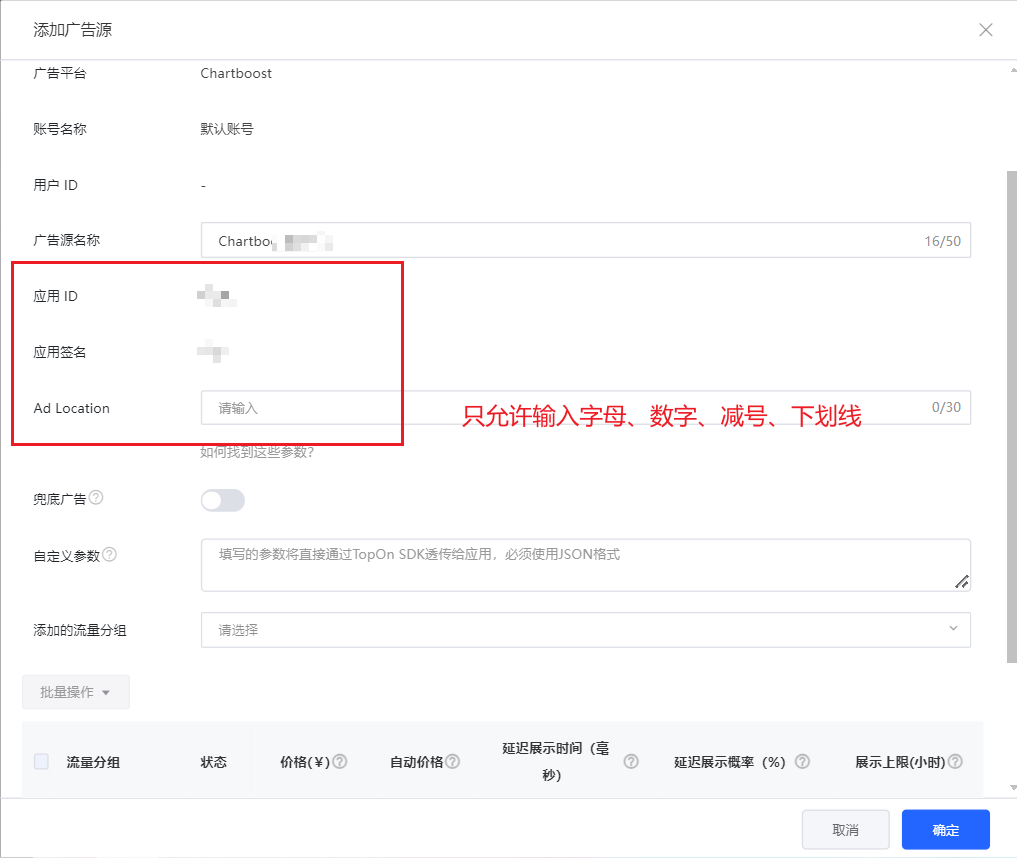Screen dimensions: 1017x858
Task: Open the 添加的流量分组 selector showing 请选择
Action: click(x=585, y=630)
